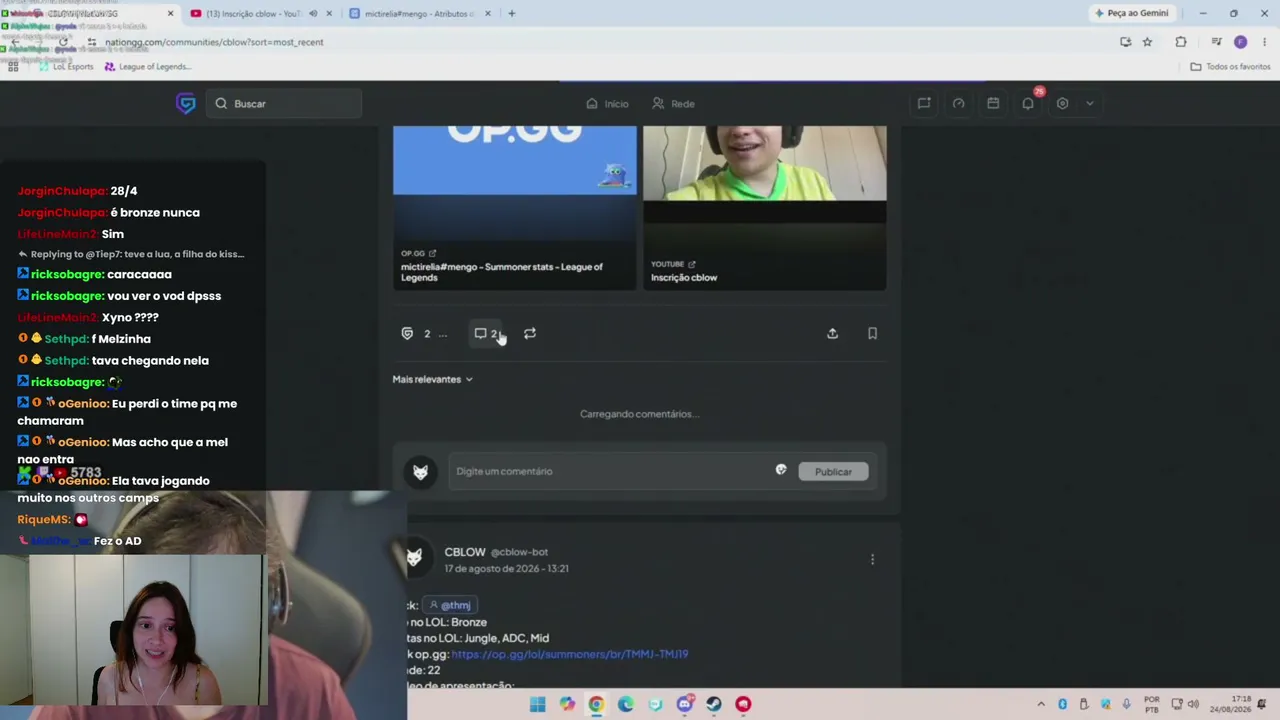Screen dimensions: 1280x720
Task: Open the YouTube Inscrição cblow video card
Action: click(x=764, y=208)
